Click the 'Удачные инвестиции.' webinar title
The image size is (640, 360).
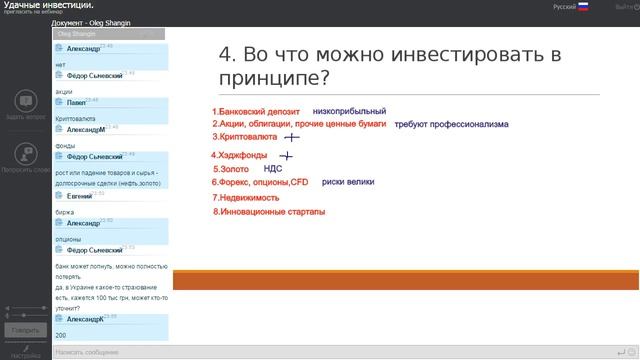coord(48,5)
